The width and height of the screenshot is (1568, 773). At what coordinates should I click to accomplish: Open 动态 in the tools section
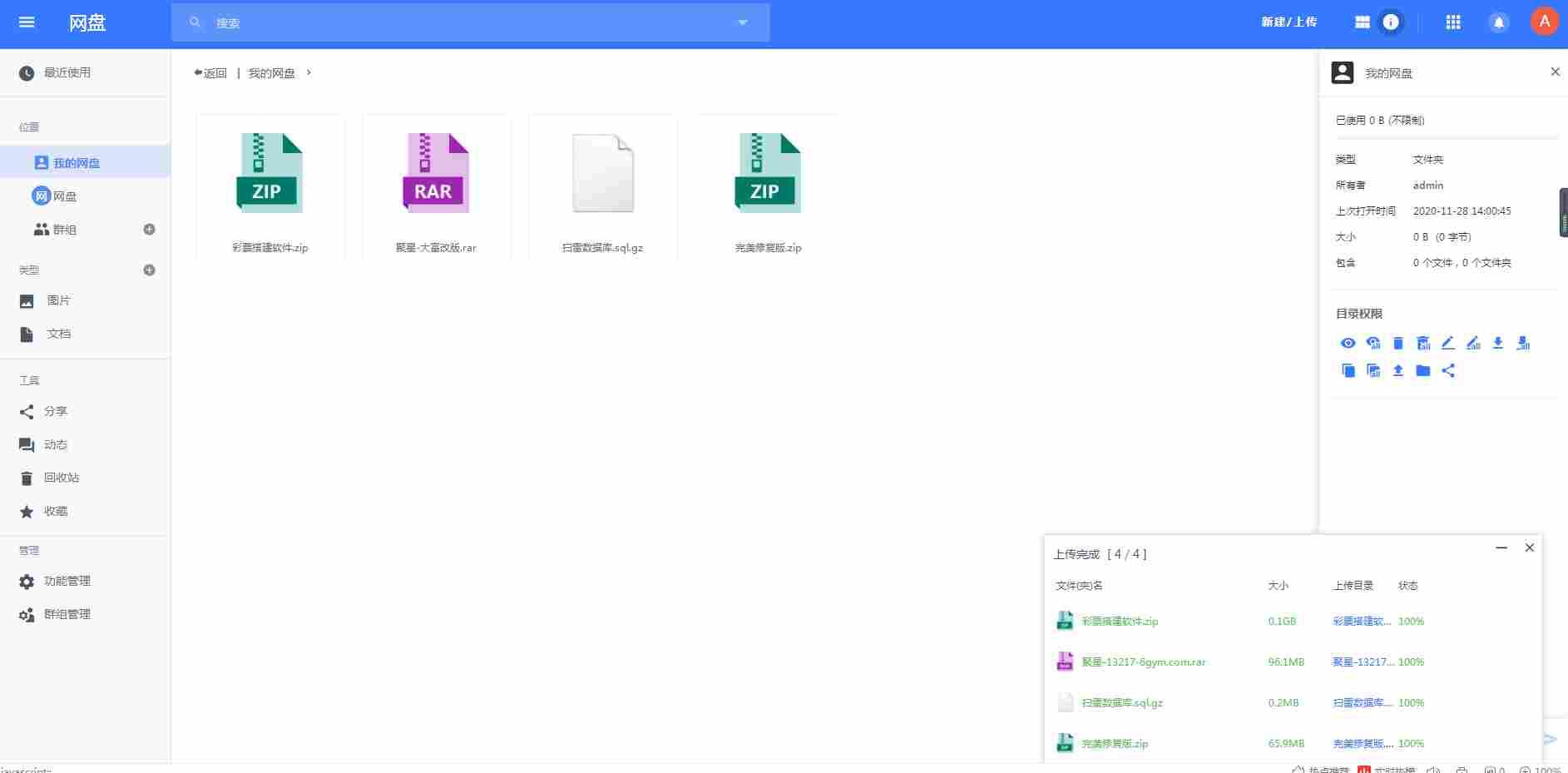pos(85,444)
